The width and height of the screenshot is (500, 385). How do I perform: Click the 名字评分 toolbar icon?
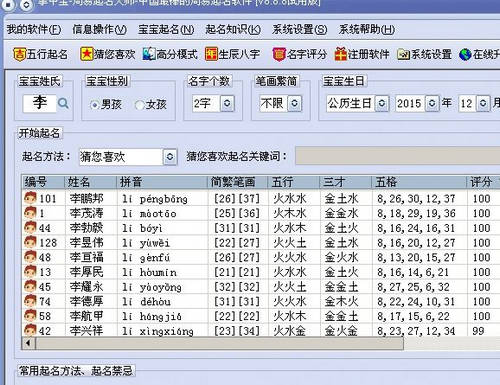pos(279,54)
